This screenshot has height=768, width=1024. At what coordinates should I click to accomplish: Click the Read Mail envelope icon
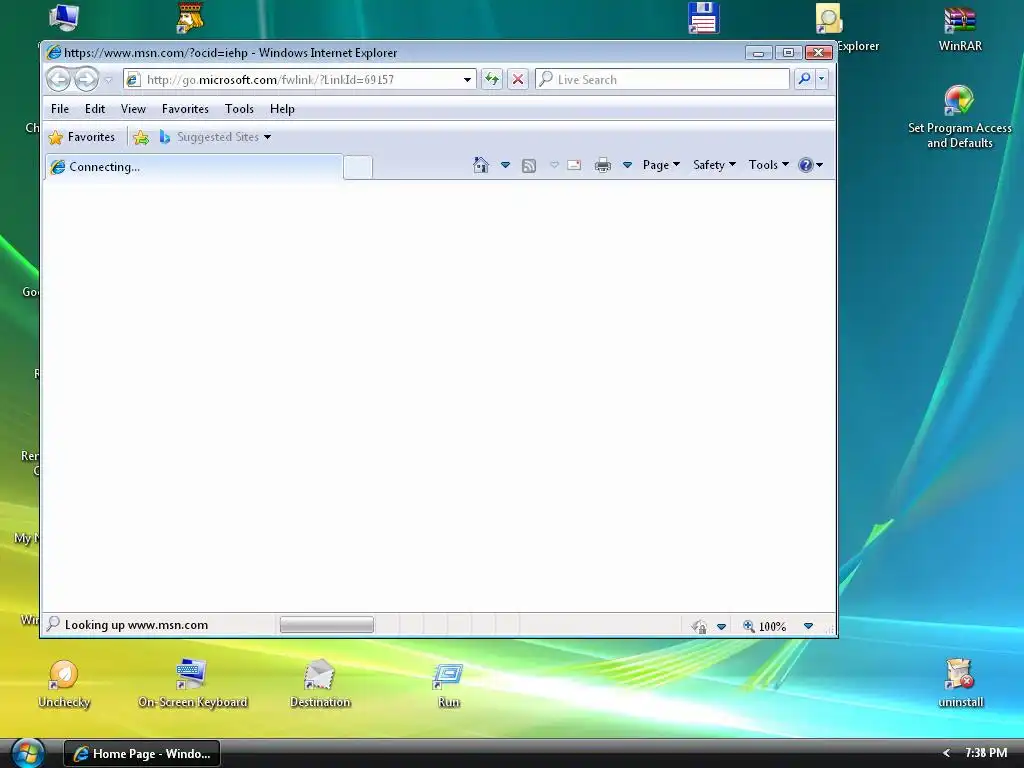[x=574, y=165]
